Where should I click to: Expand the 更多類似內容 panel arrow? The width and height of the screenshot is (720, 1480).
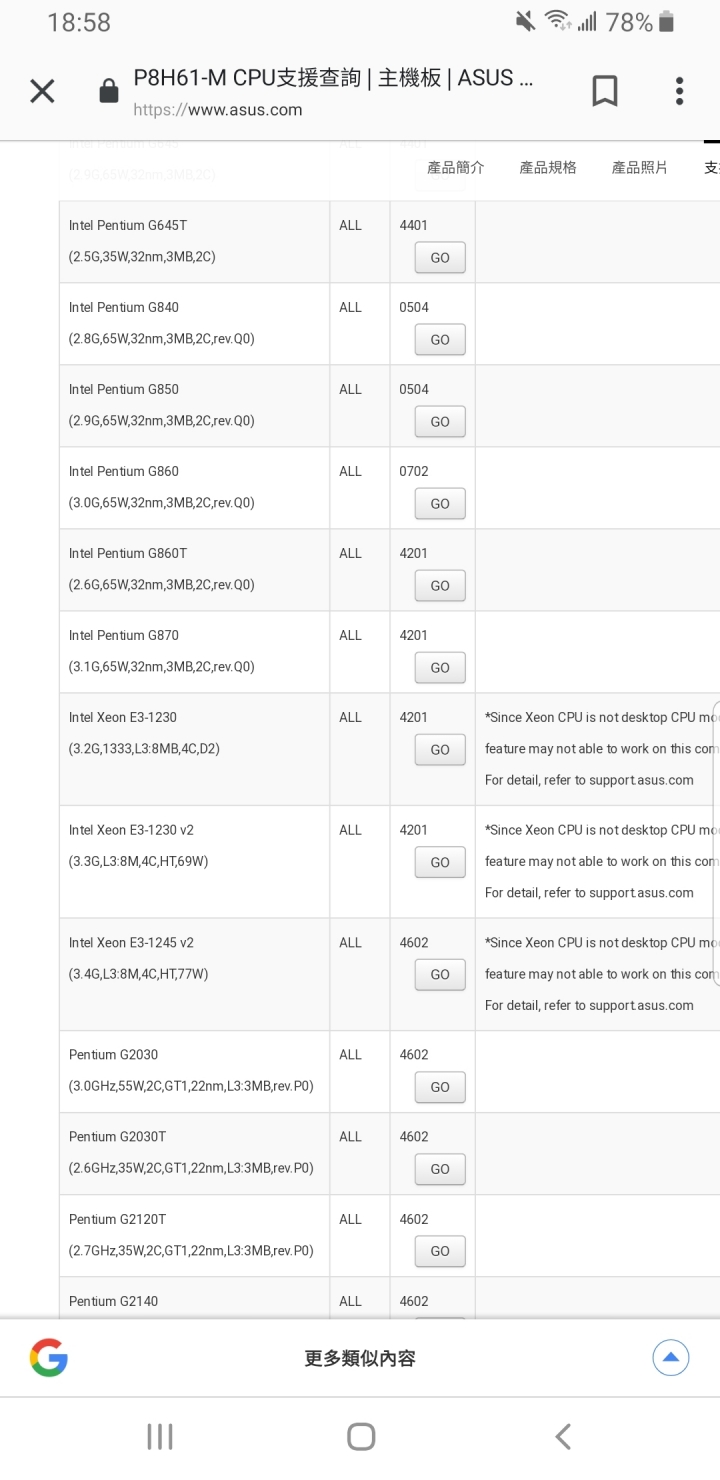pos(671,1357)
